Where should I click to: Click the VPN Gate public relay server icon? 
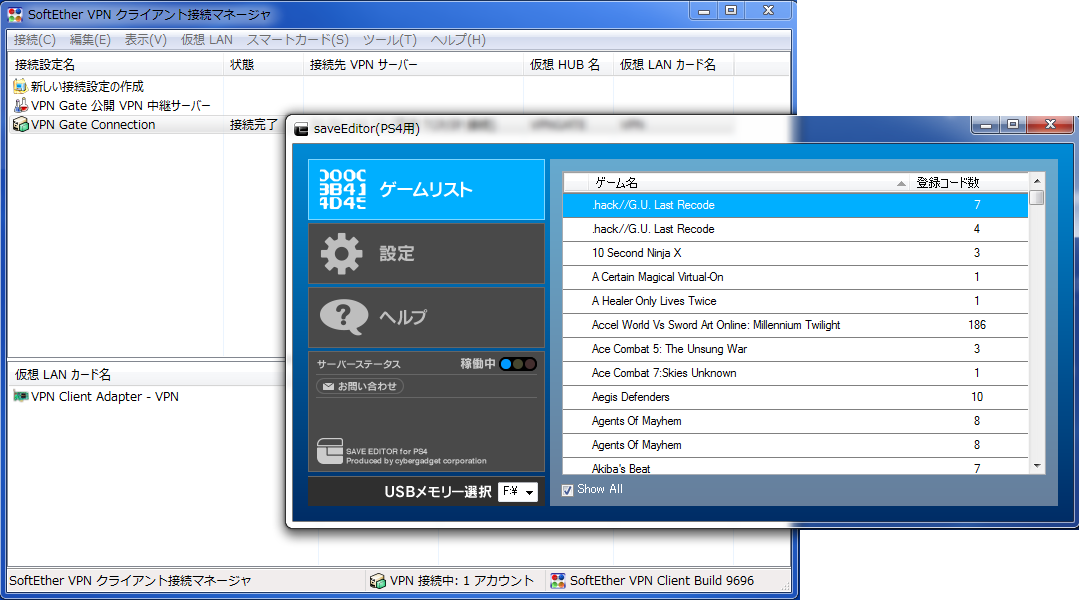[19, 106]
